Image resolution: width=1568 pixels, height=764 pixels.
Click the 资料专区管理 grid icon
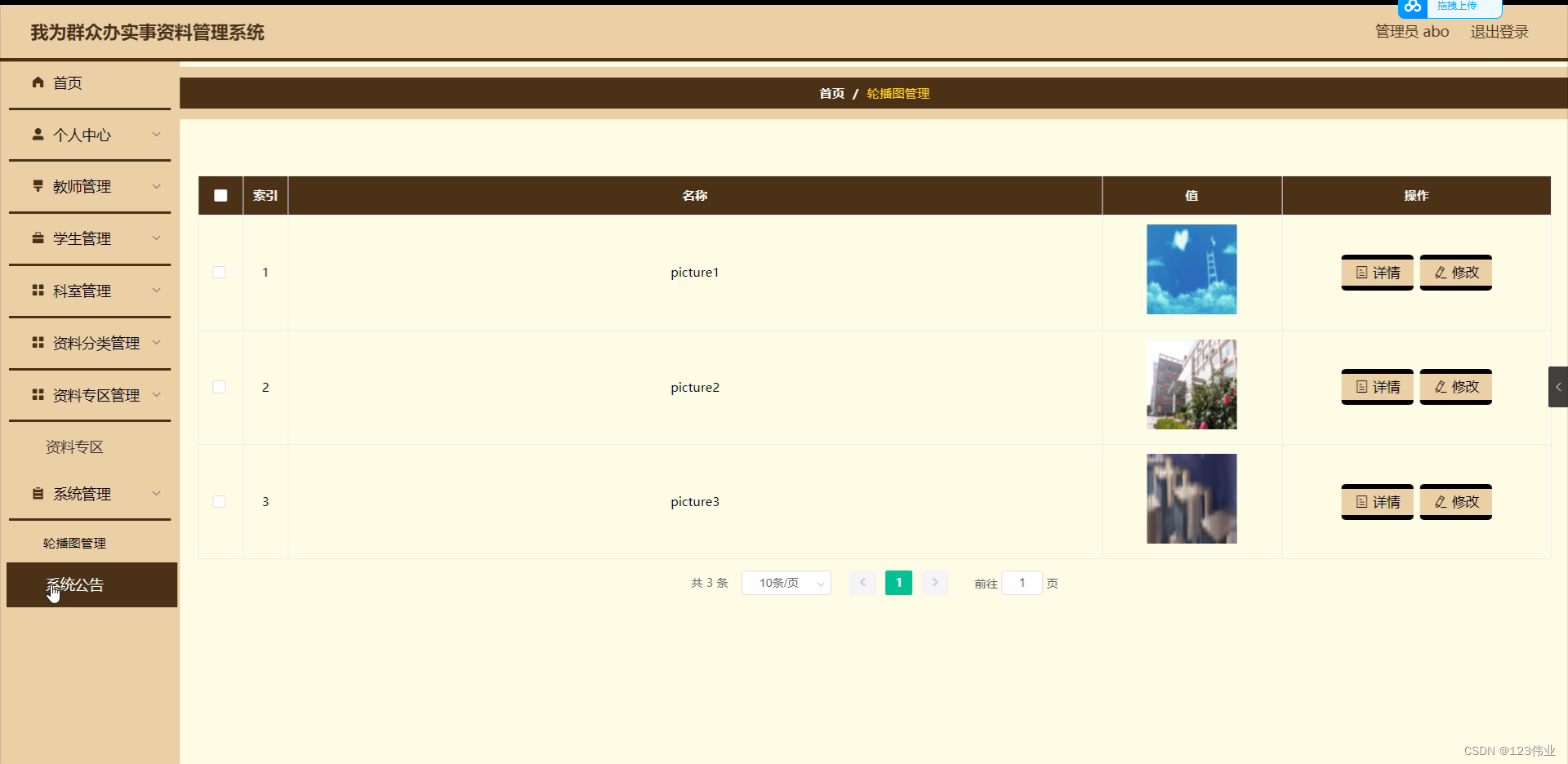[x=37, y=395]
